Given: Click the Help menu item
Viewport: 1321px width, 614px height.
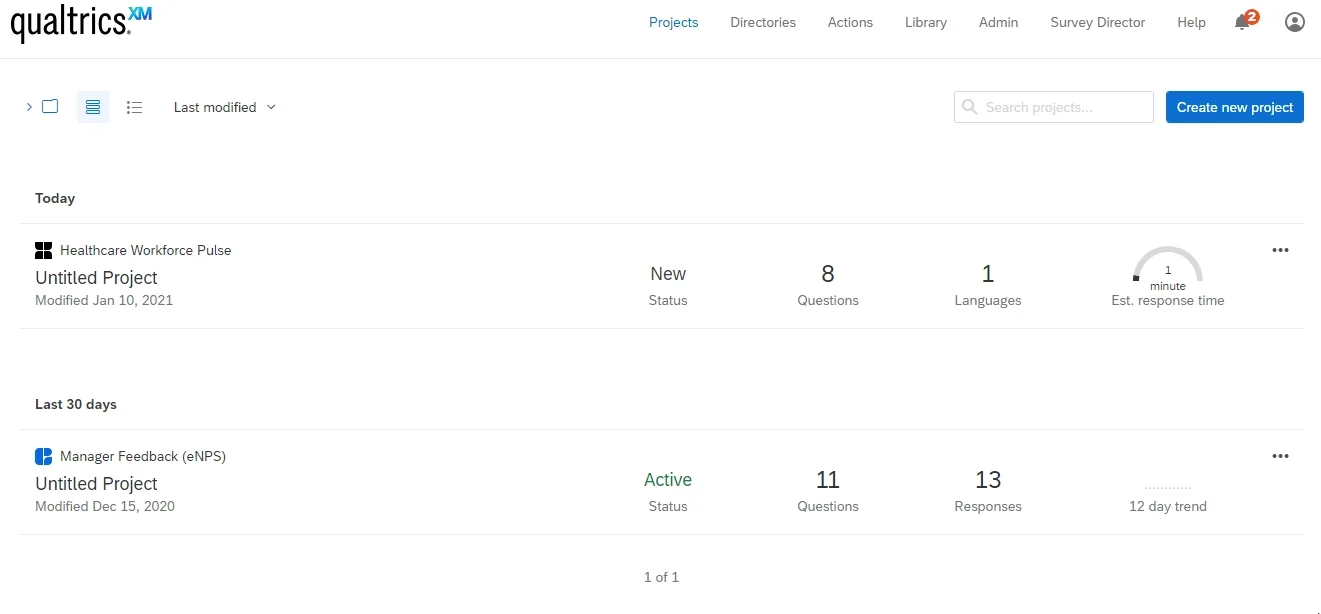Looking at the screenshot, I should pos(1192,22).
